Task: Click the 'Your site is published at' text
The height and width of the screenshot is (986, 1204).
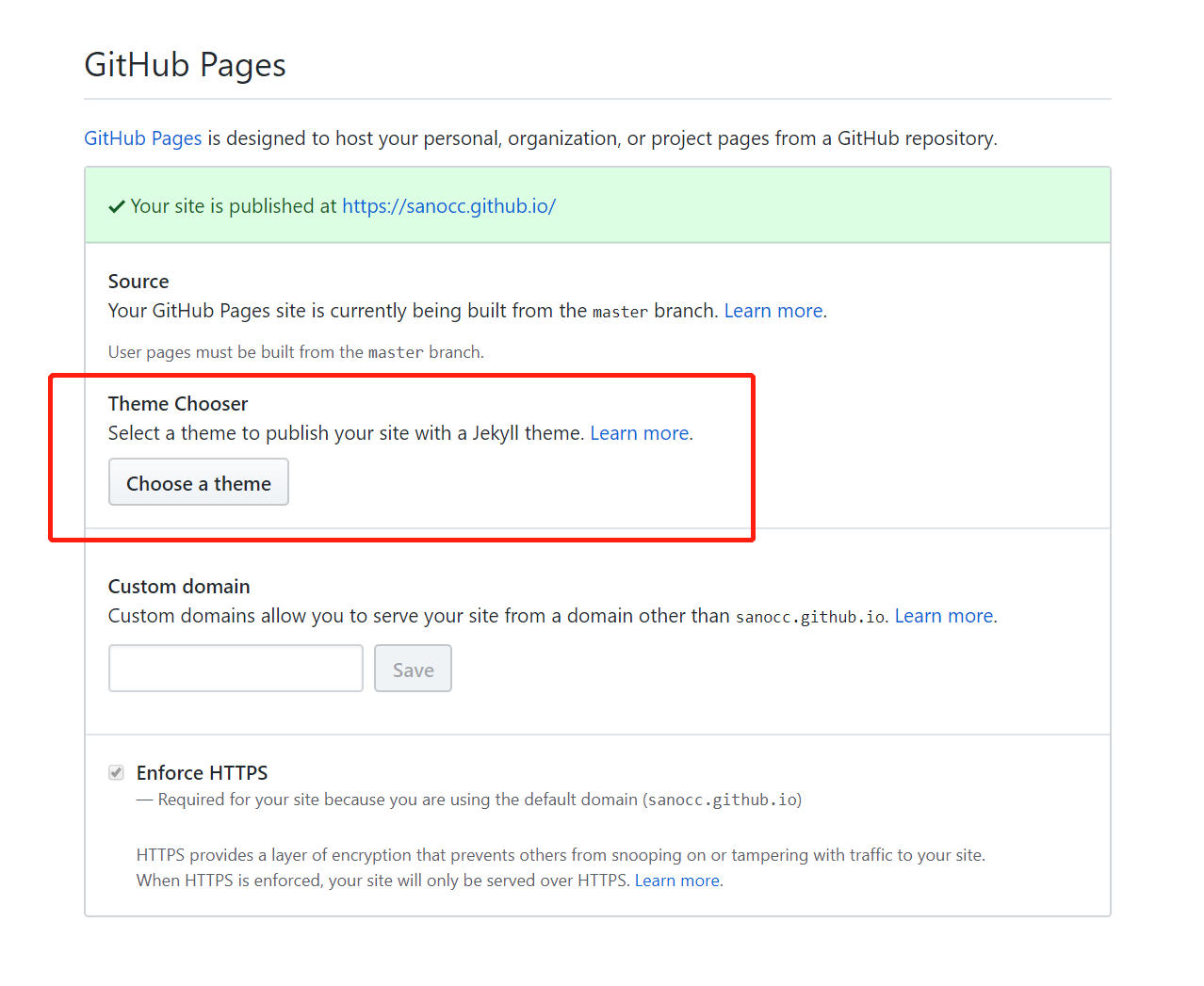Action: click(234, 206)
